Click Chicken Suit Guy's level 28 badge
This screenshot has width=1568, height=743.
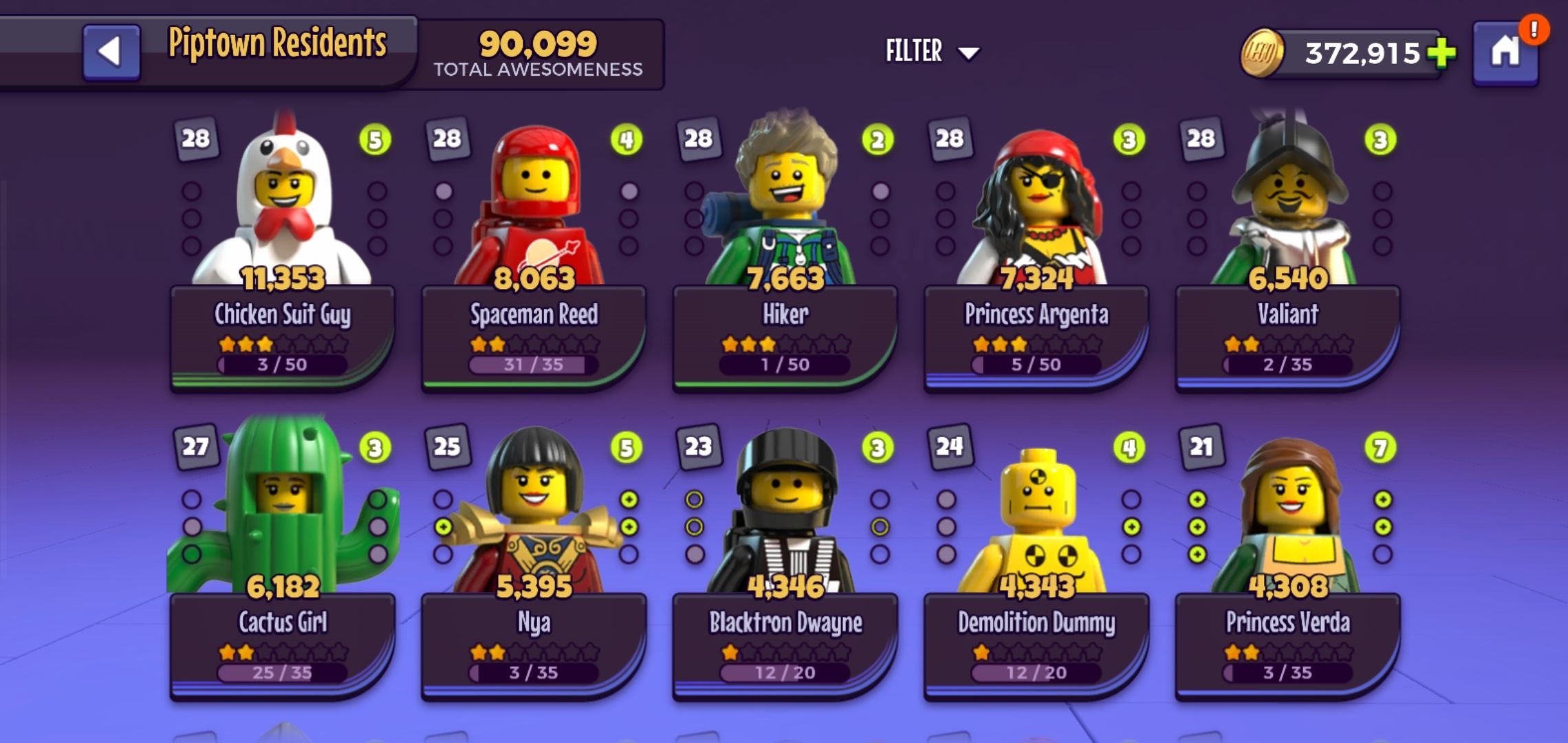coord(195,139)
